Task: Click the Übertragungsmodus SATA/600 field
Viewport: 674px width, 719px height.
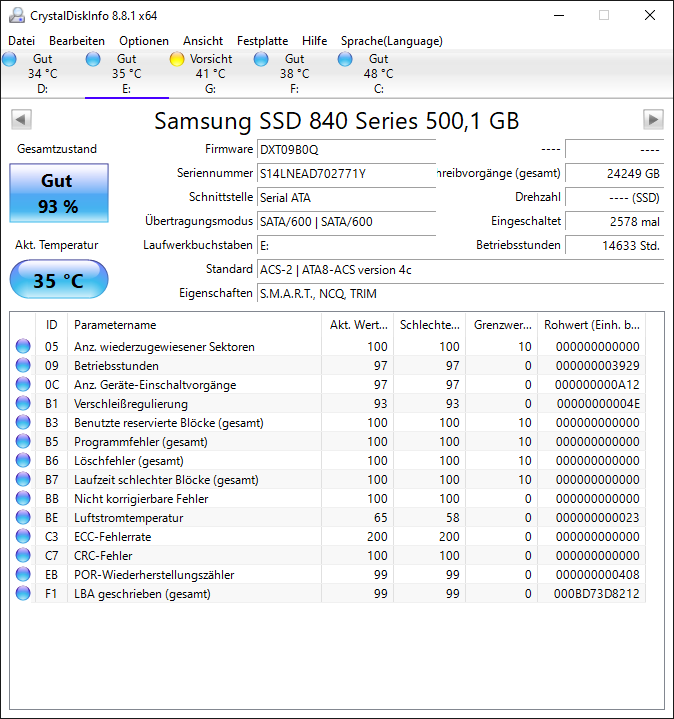Action: point(346,221)
